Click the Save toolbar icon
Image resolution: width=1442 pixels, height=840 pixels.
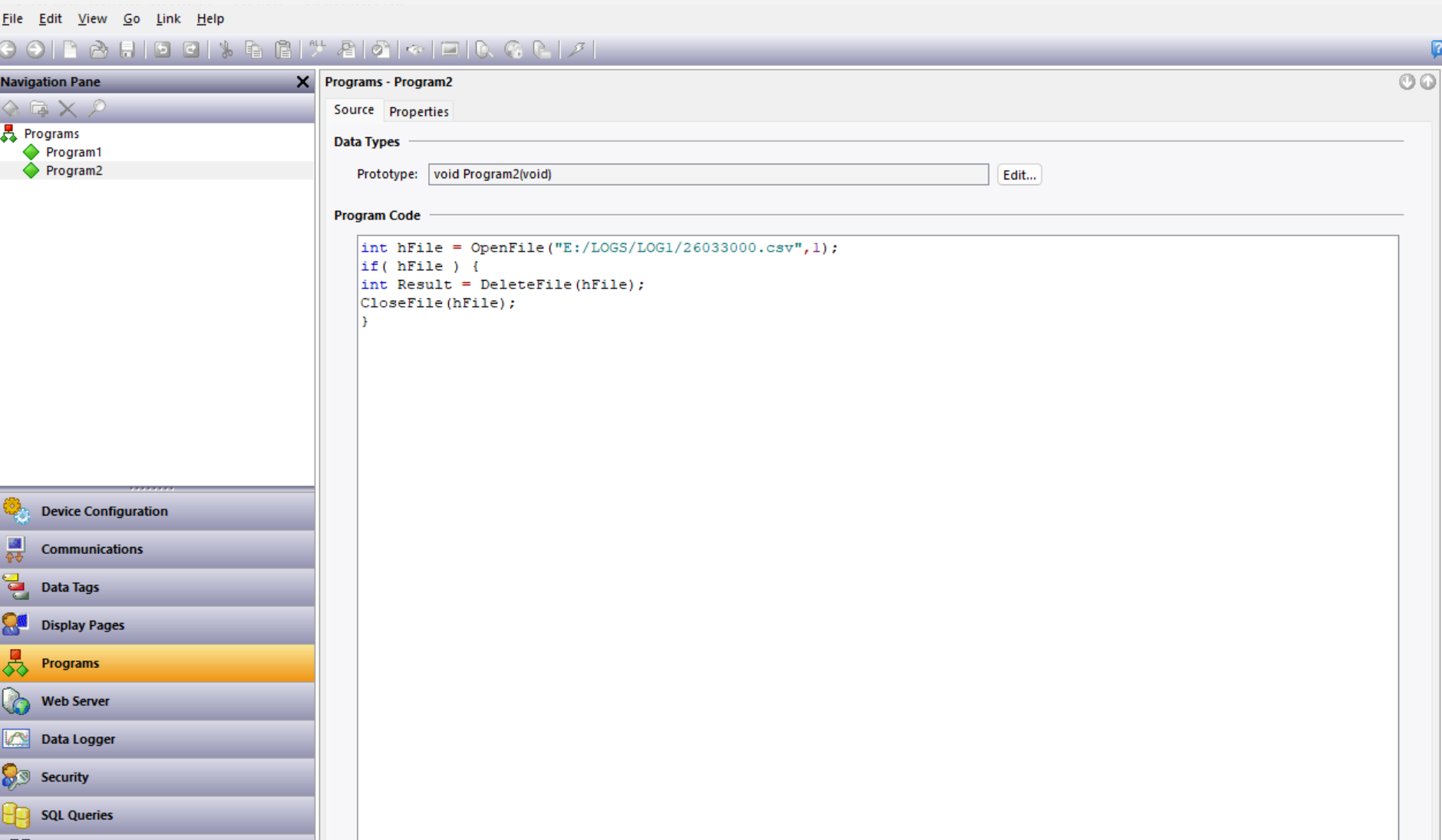click(x=127, y=50)
